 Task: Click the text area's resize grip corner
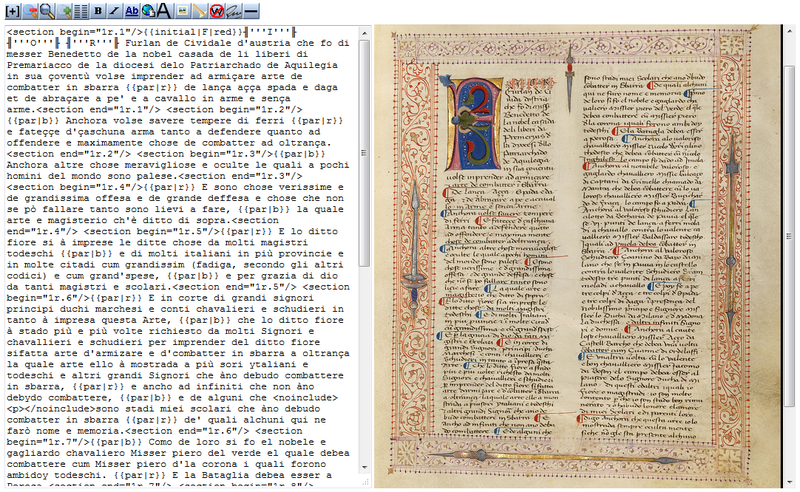tap(365, 482)
